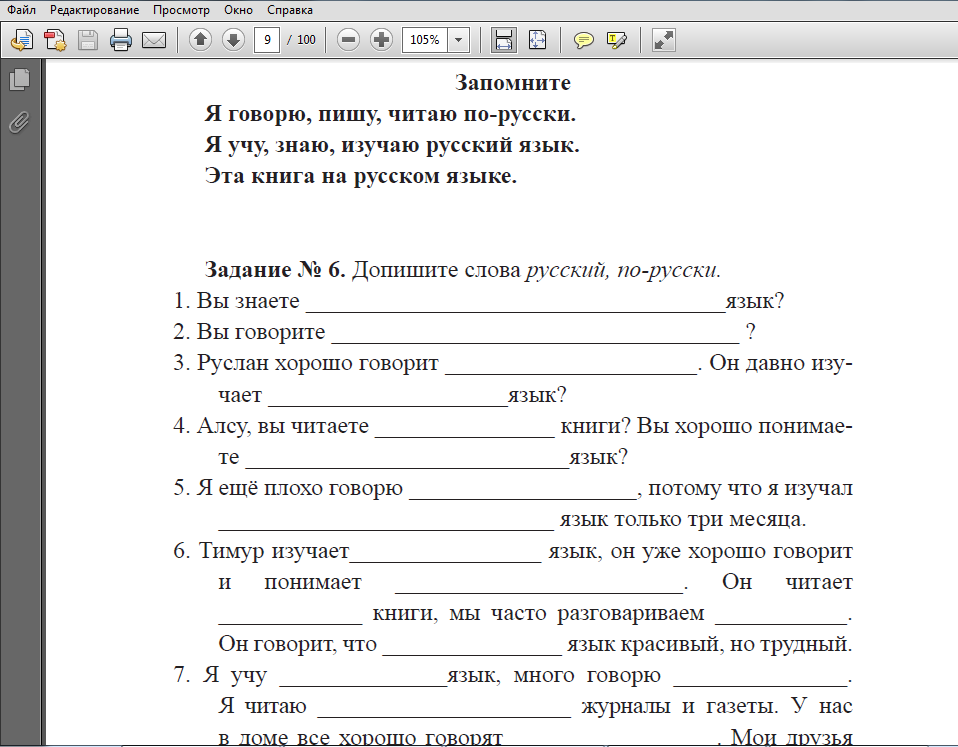Switch to read mode full screen icon
The height and width of the screenshot is (747, 958).
664,40
